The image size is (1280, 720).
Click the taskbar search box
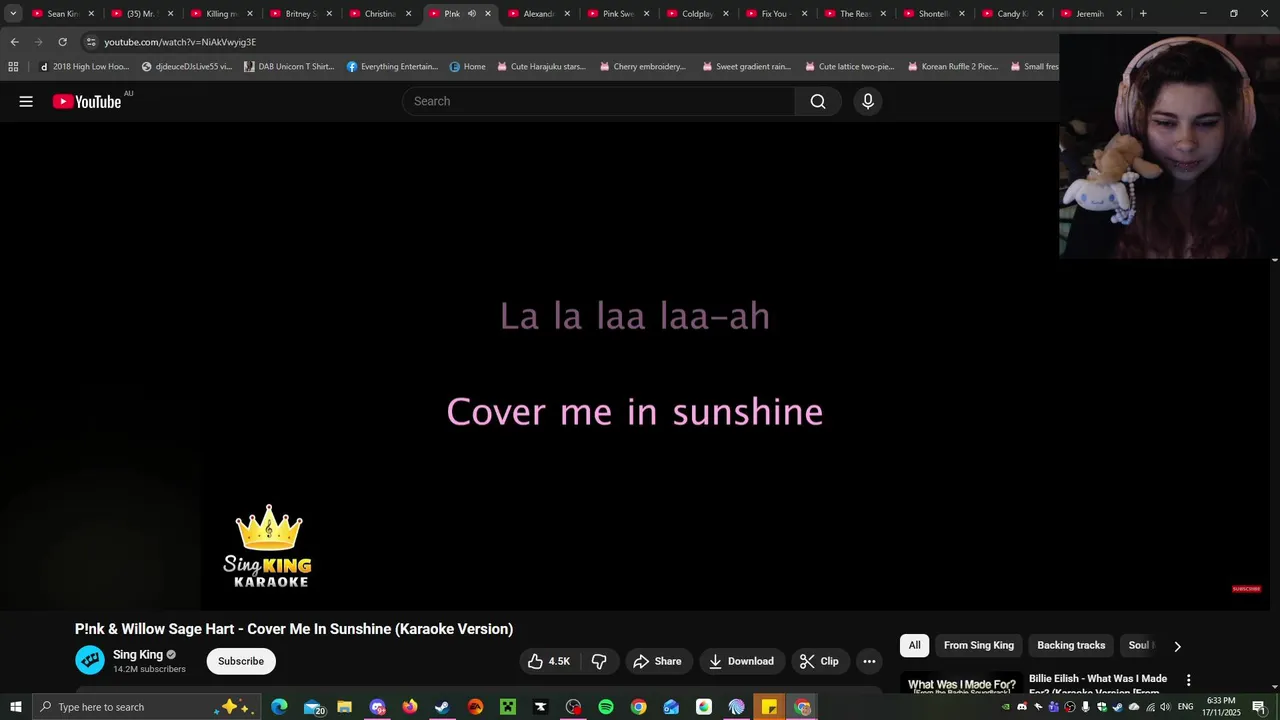(145, 707)
